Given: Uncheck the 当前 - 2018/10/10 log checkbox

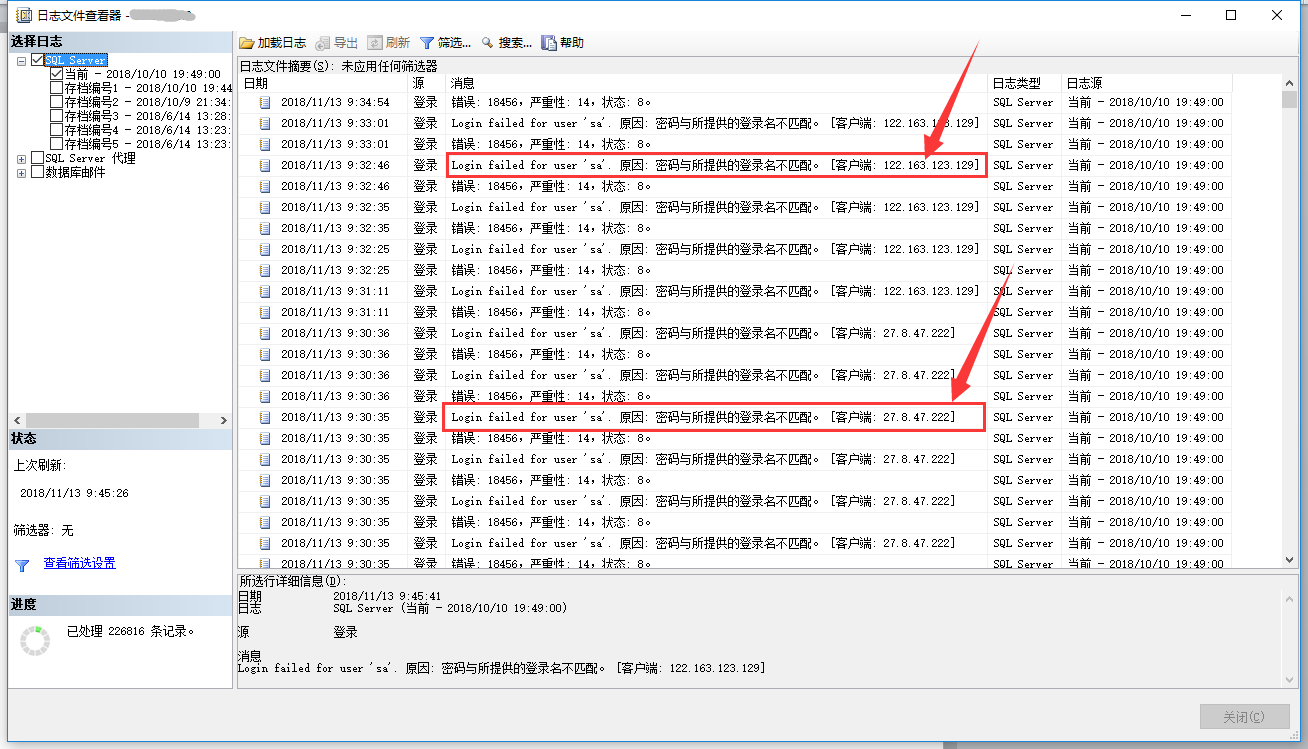Looking at the screenshot, I should tap(56, 74).
